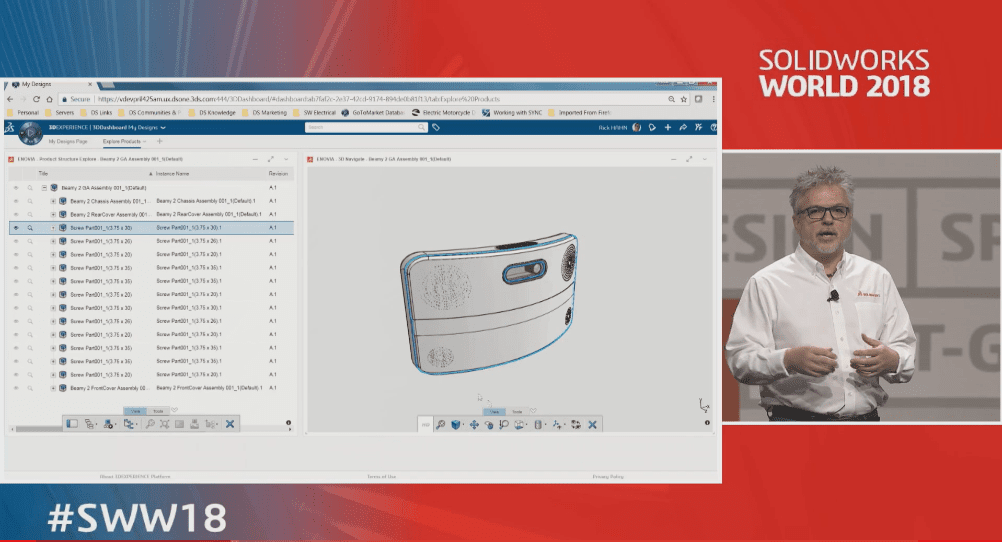Toggle visibility of Beamy 2 RearCover Assembly
The height and width of the screenshot is (542, 1002).
(x=16, y=215)
